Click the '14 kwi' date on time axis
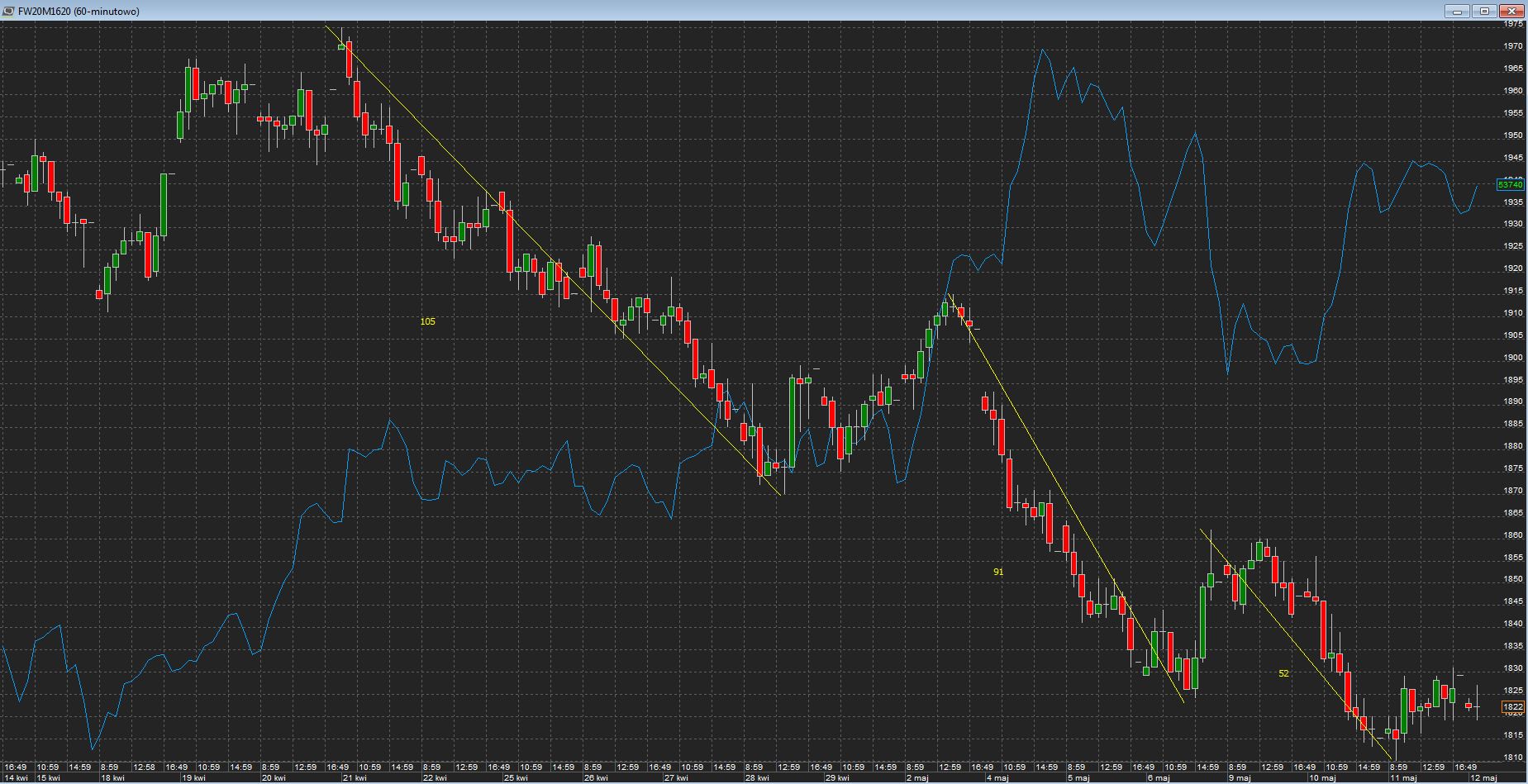Screen dimensions: 1528x784 click(16, 777)
